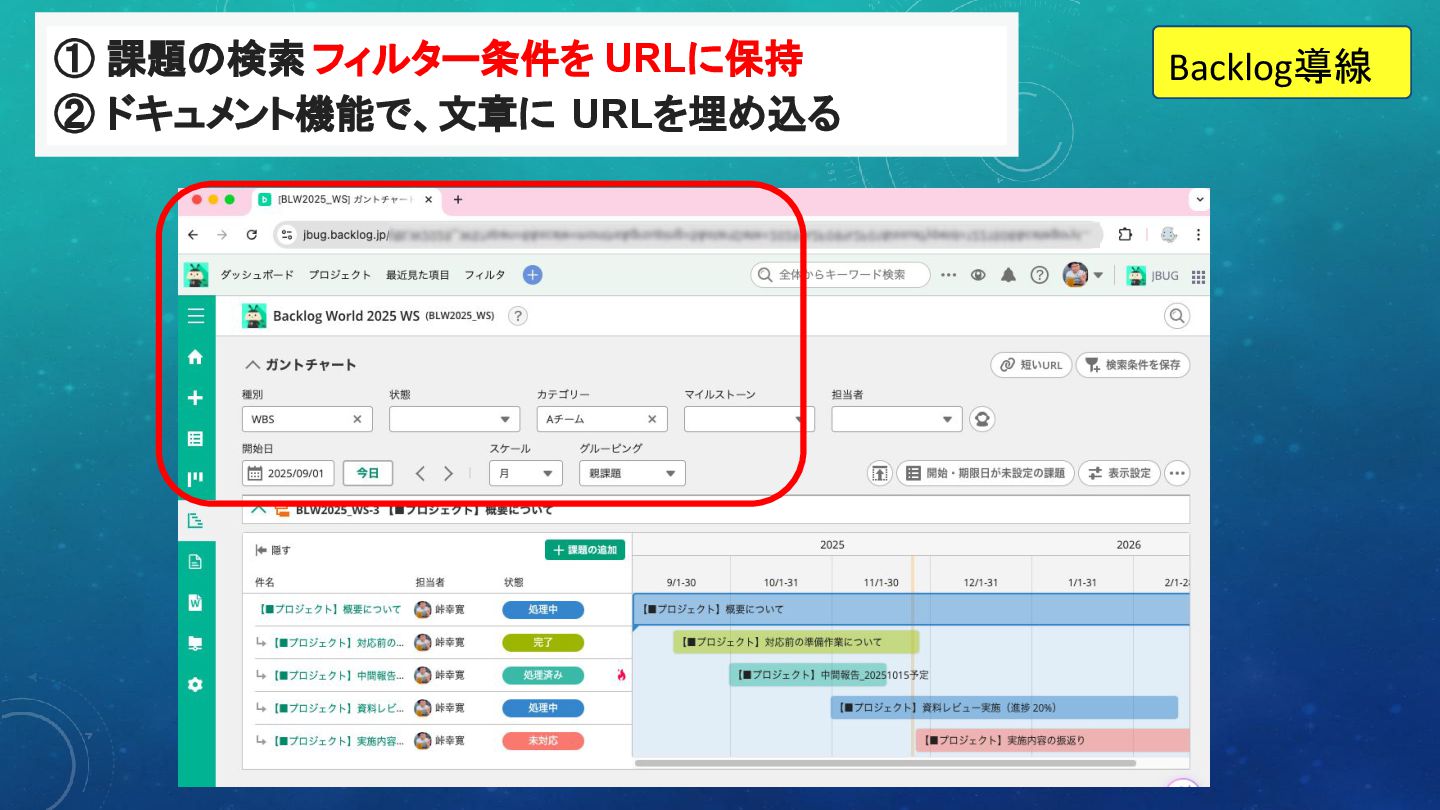This screenshot has width=1440, height=810.
Task: Open the browser three-dot menu
Action: coord(1198,235)
